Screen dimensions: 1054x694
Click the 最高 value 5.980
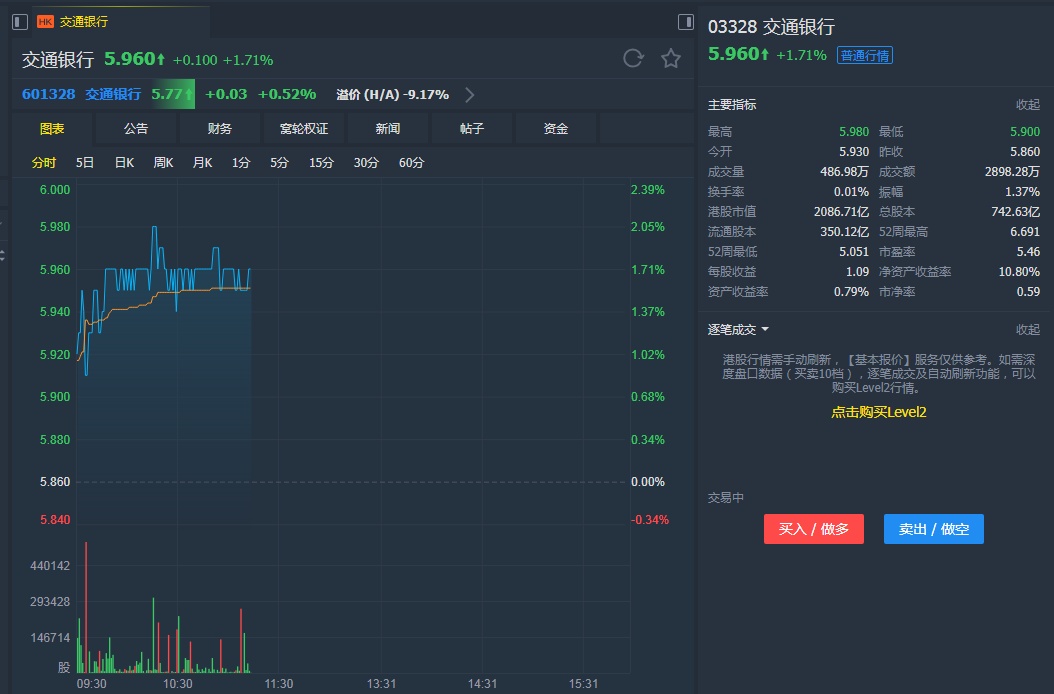[854, 132]
